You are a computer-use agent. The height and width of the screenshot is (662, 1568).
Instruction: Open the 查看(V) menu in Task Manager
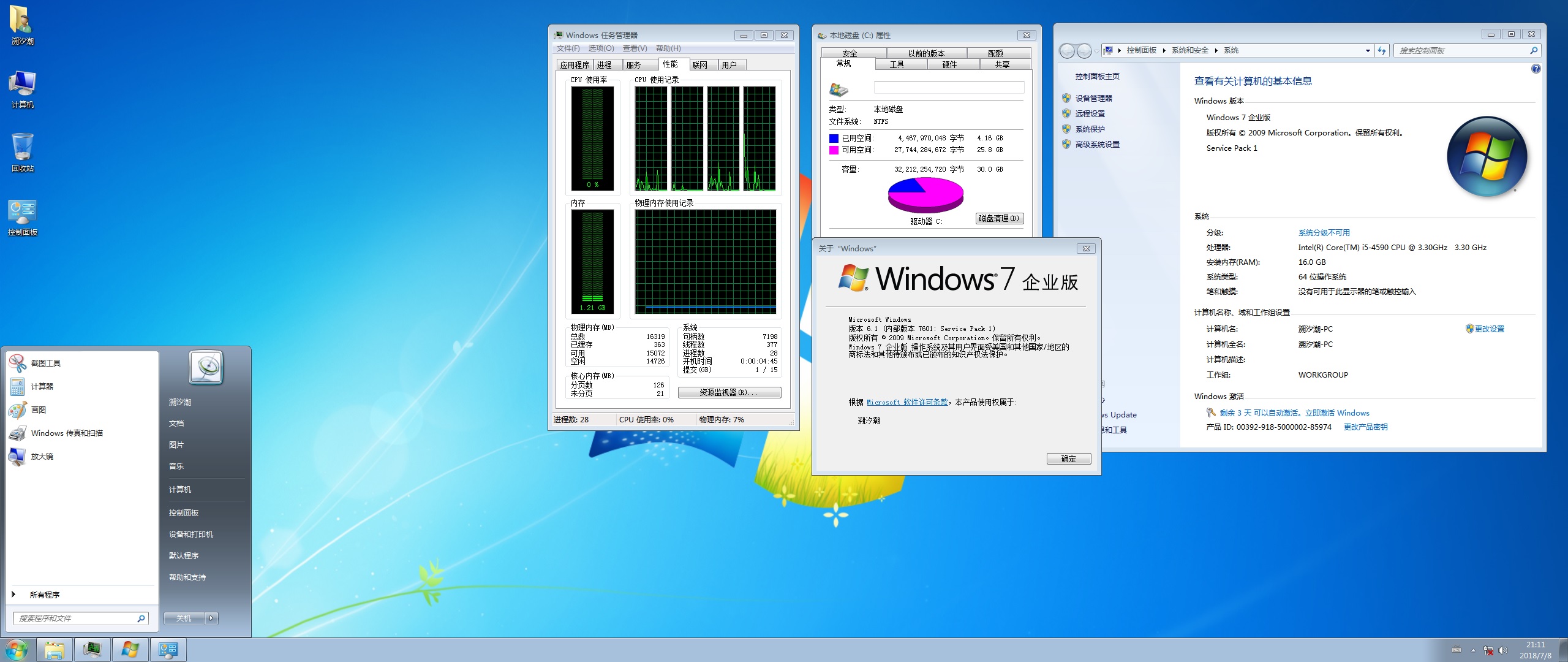[635, 48]
